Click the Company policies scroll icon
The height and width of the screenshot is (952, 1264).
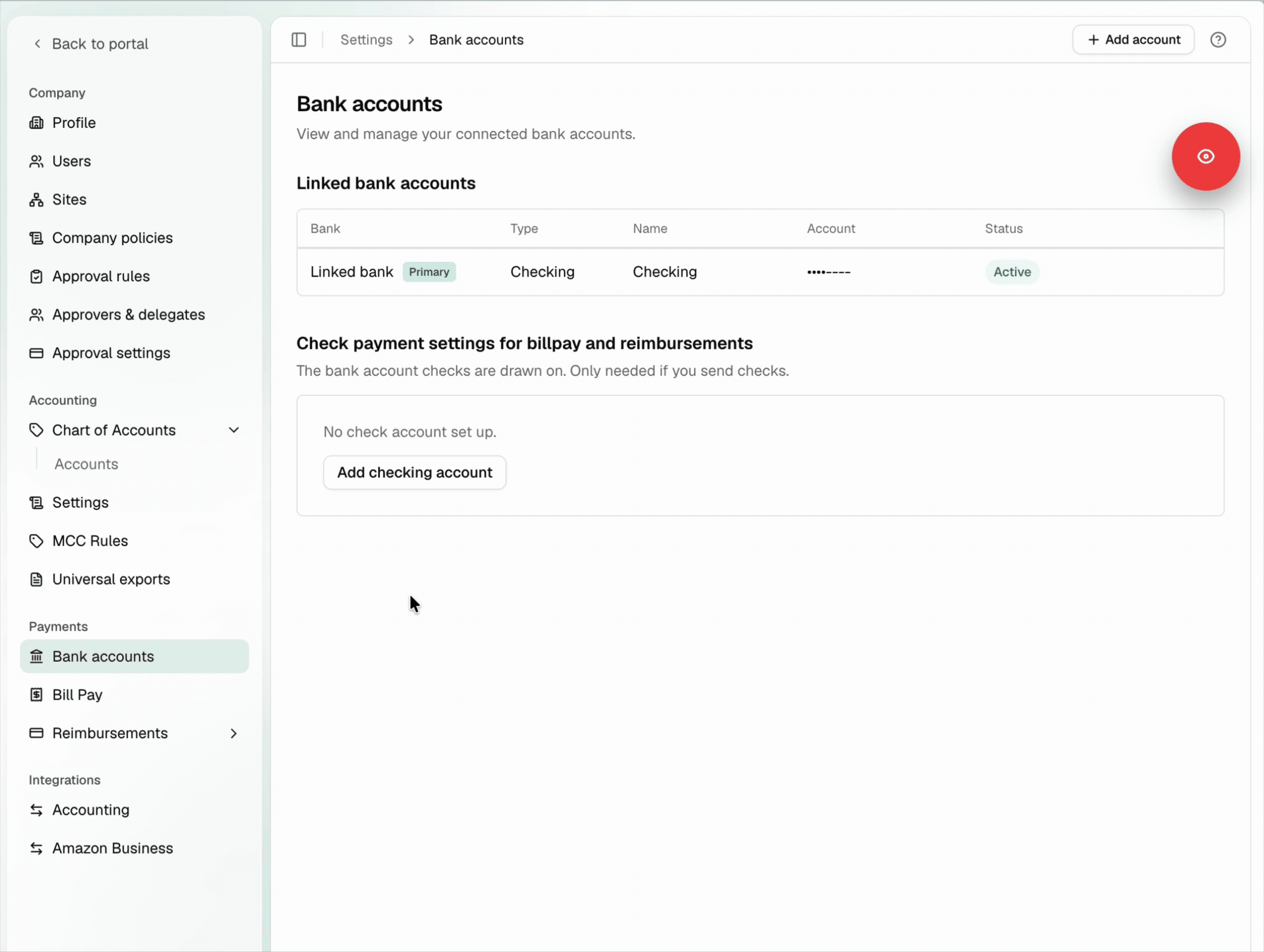click(37, 238)
